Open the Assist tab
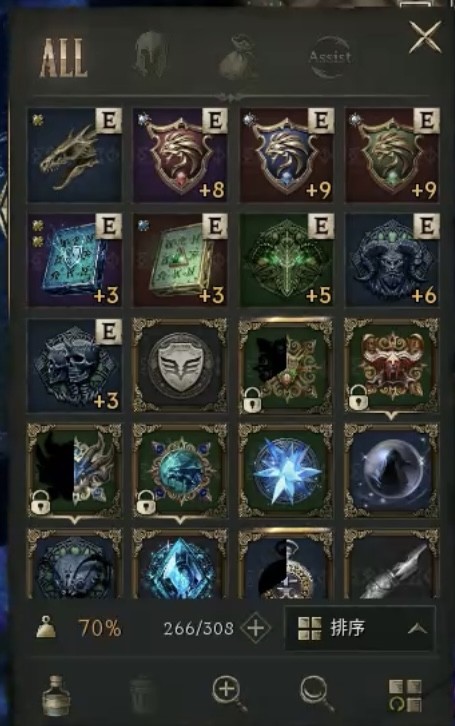This screenshot has height=726, width=455. click(x=330, y=57)
